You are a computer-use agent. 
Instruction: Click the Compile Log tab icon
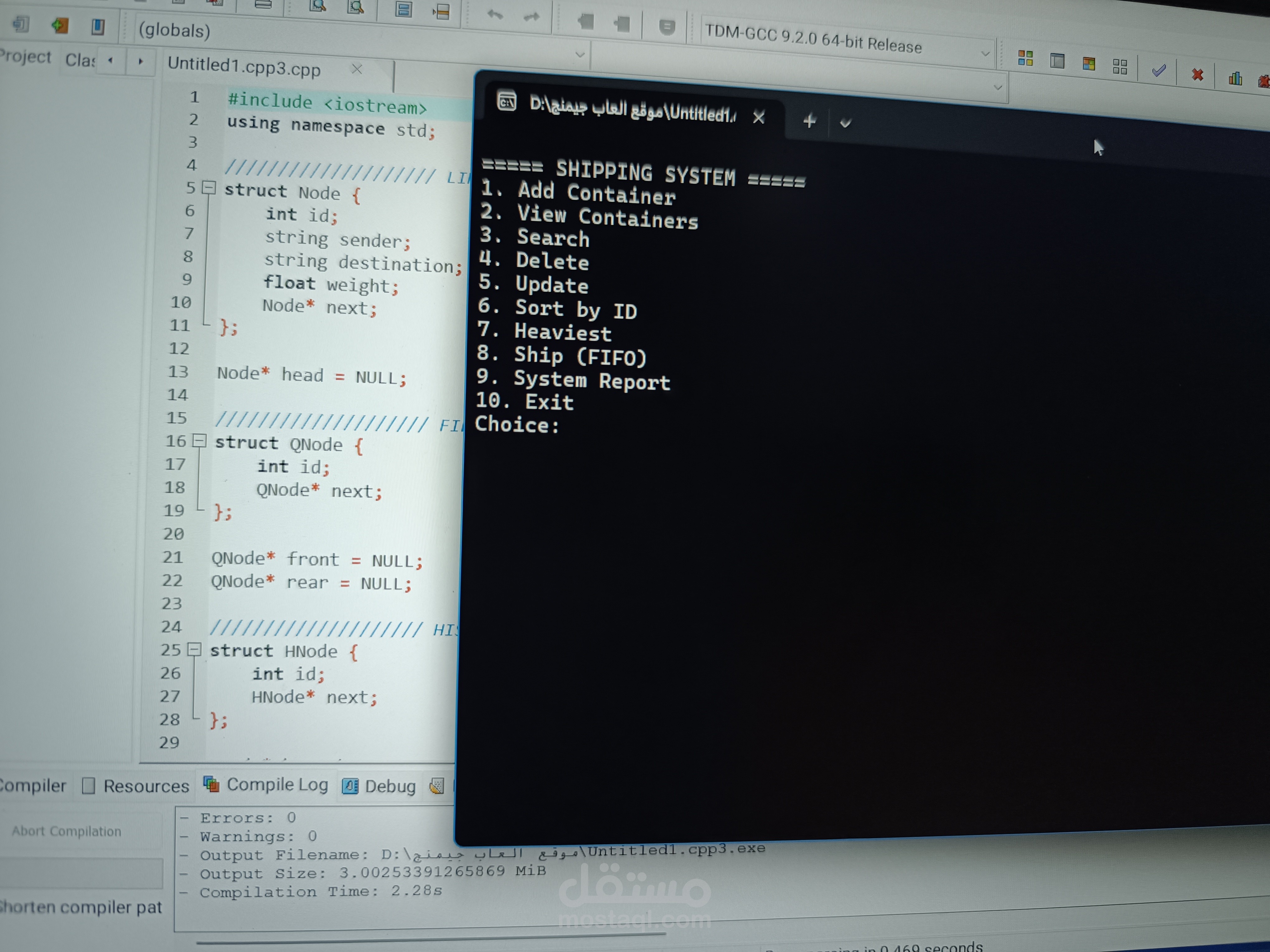point(211,784)
